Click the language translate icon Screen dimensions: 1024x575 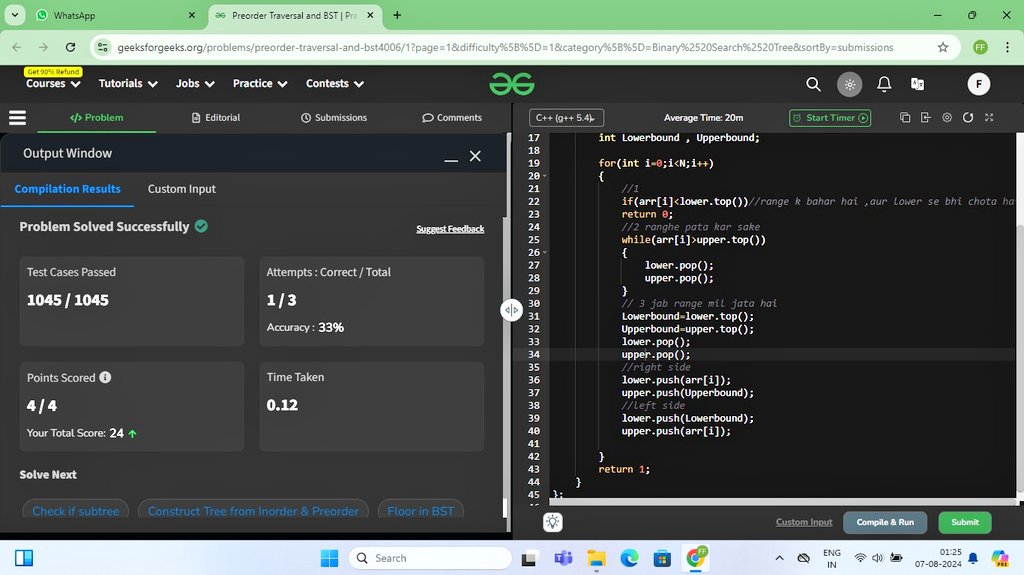click(x=918, y=84)
